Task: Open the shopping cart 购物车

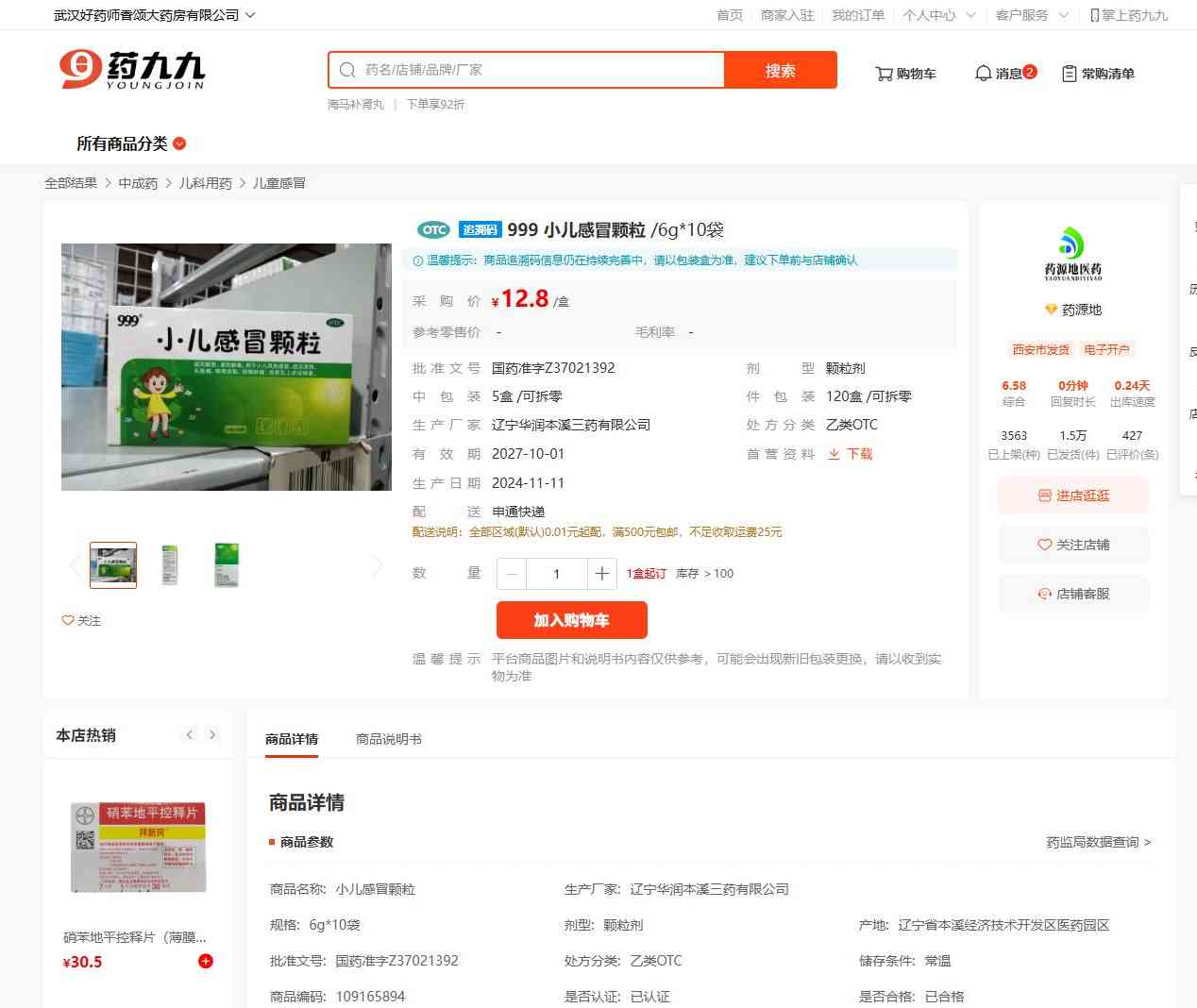Action: [905, 74]
